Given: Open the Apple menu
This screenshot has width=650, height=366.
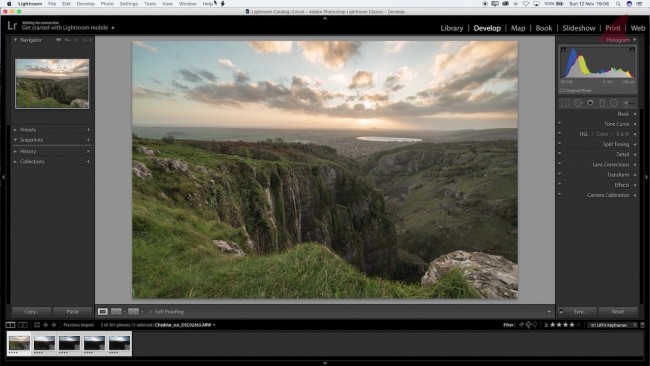Looking at the screenshot, I should [9, 4].
